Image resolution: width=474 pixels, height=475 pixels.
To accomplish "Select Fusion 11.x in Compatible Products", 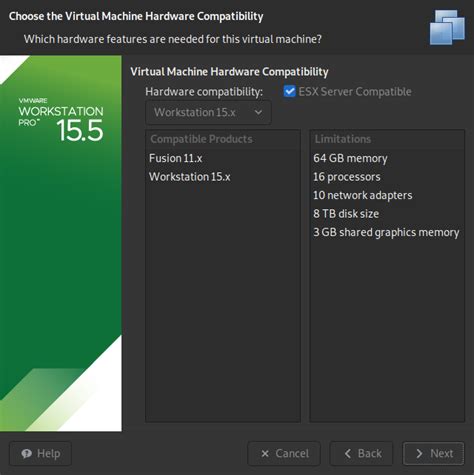I will [176, 158].
